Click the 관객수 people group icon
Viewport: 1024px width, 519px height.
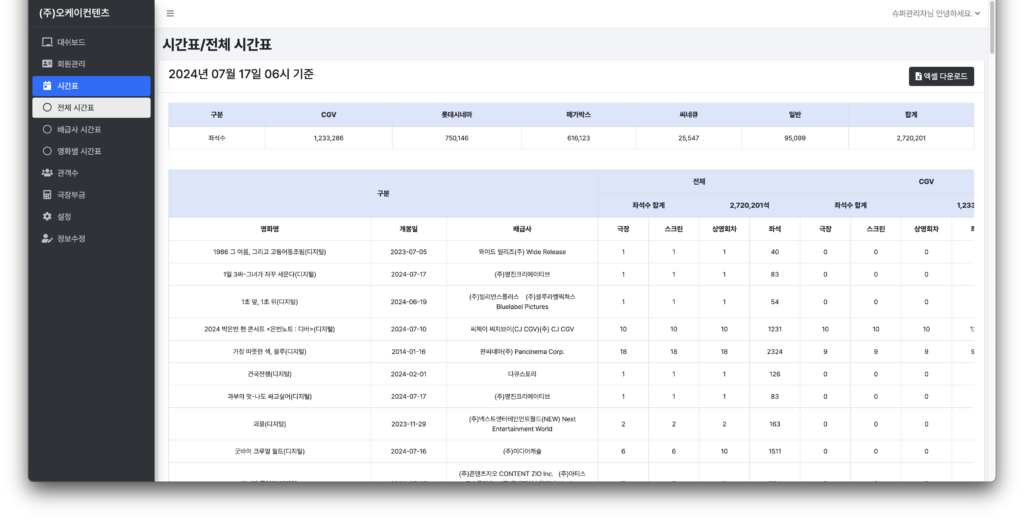[47, 173]
